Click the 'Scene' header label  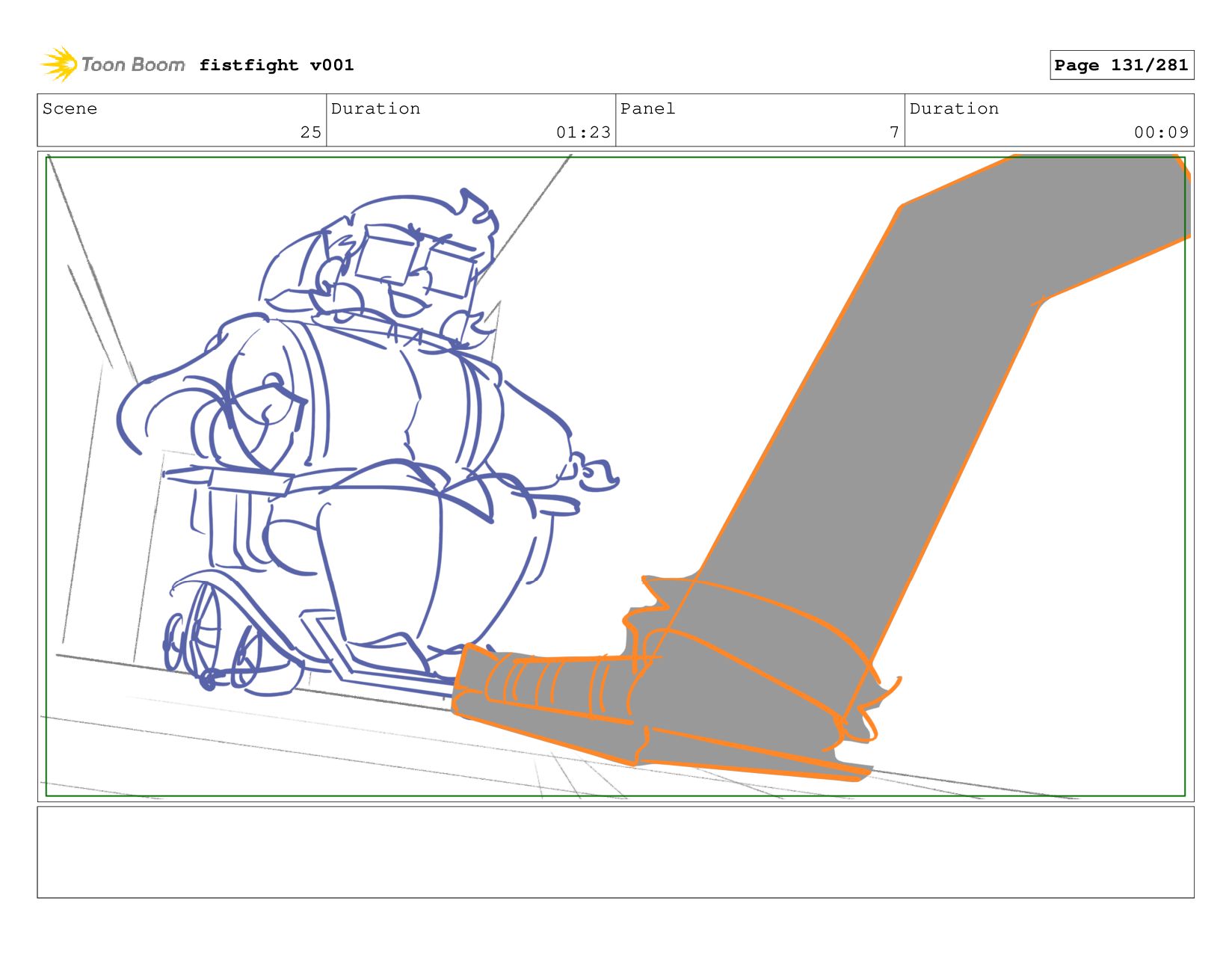(x=70, y=108)
